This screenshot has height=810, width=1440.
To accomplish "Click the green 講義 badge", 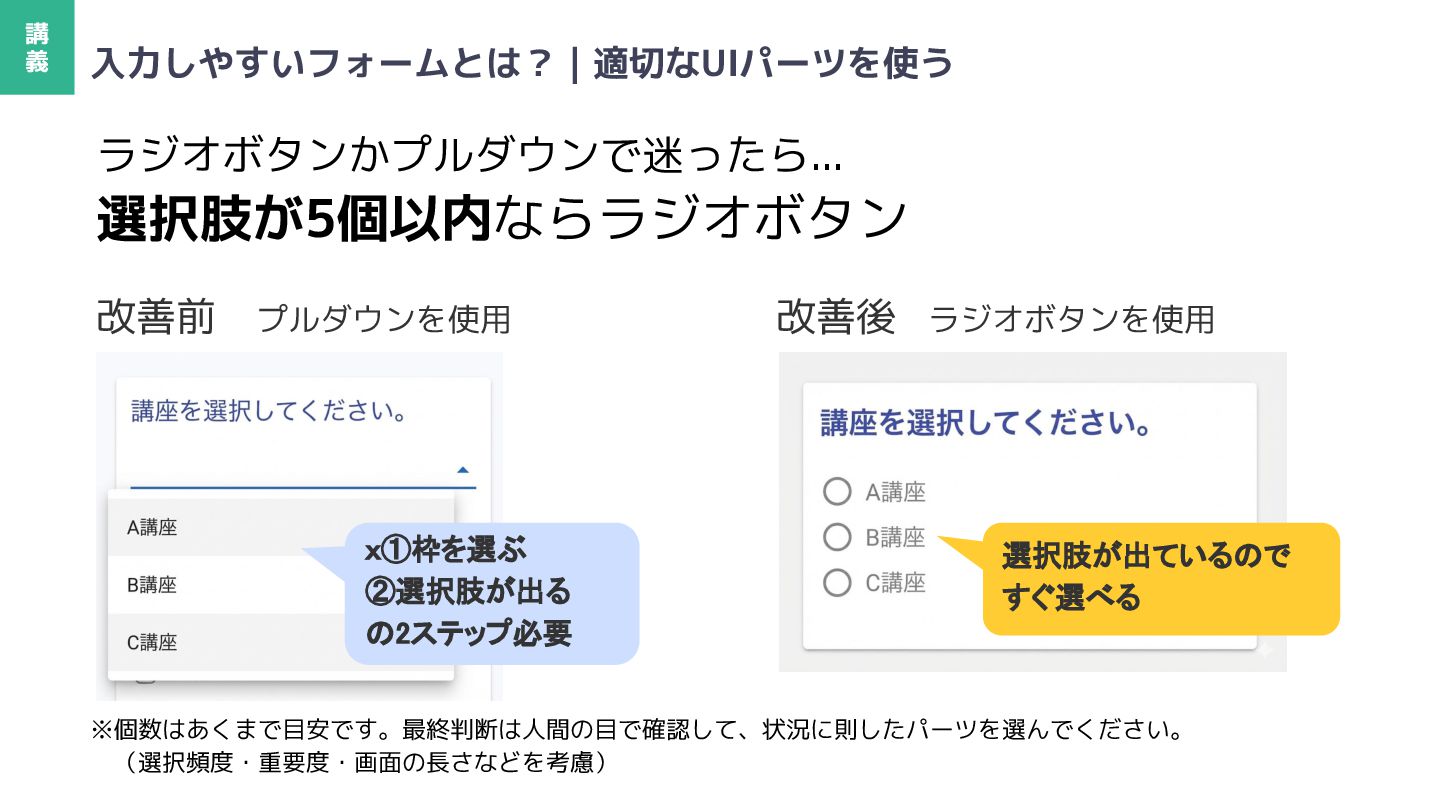I will pyautogui.click(x=37, y=47).
